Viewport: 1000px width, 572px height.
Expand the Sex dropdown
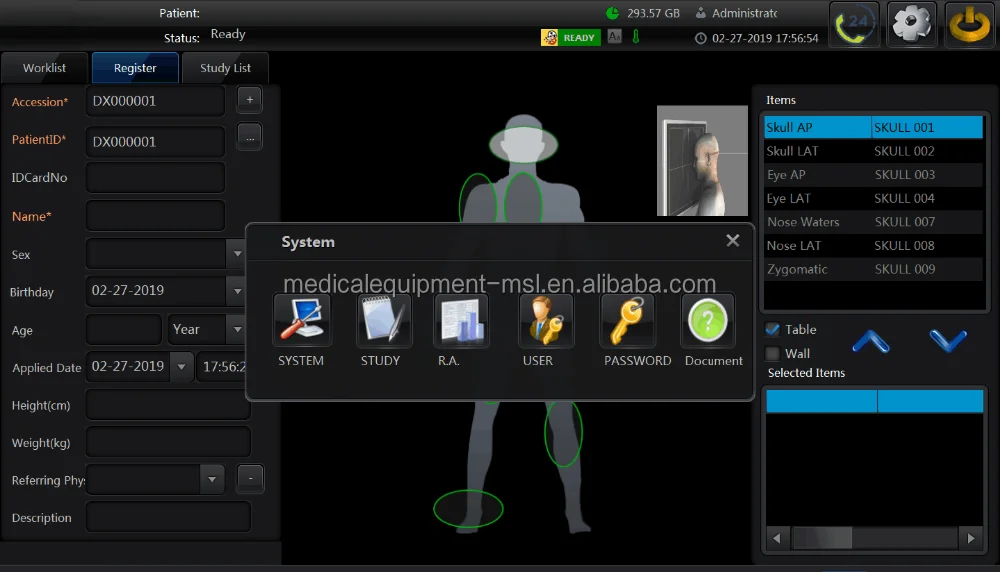pyautogui.click(x=237, y=254)
